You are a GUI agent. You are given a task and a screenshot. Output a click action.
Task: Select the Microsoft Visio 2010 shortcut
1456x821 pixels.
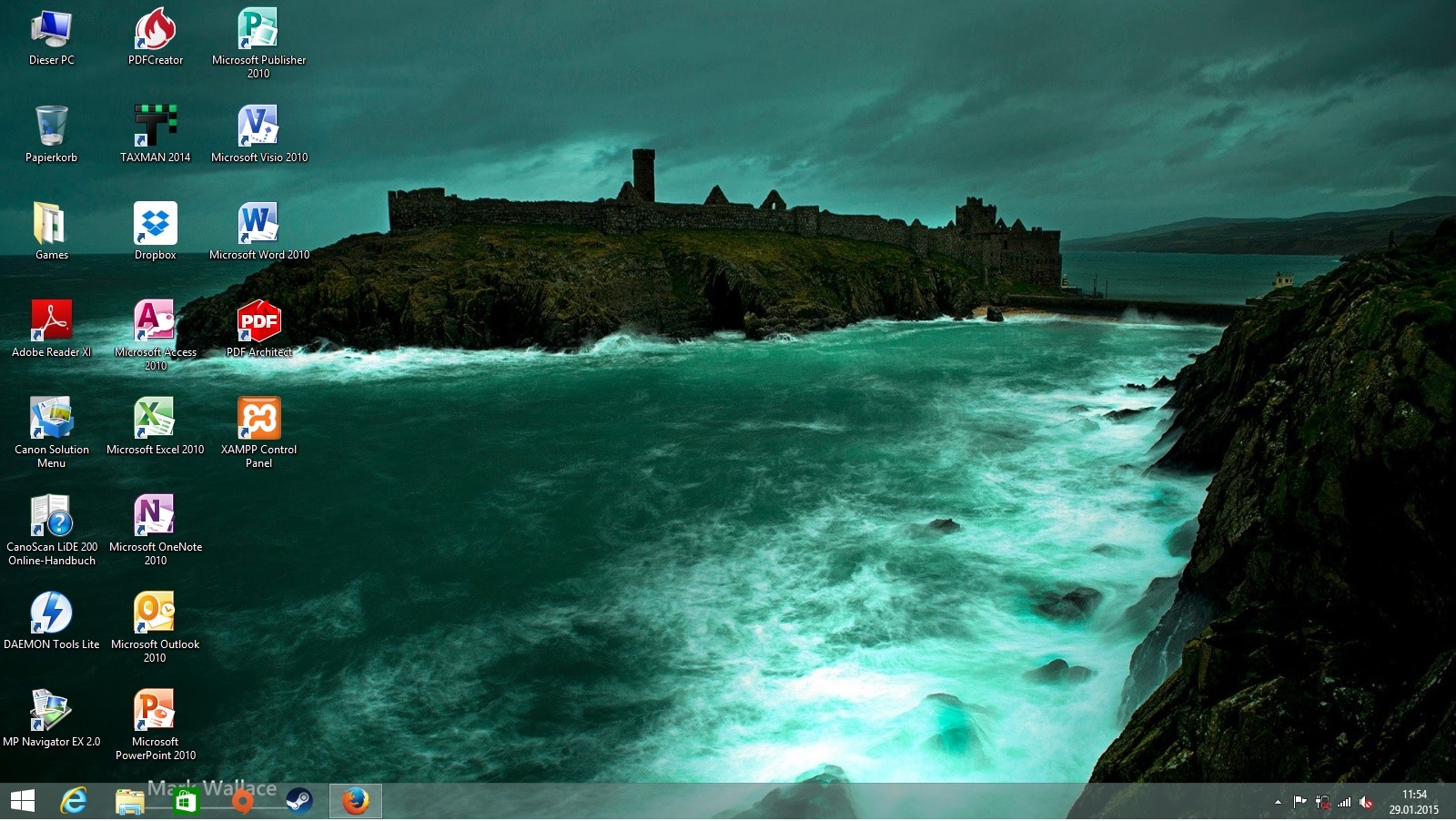coord(258,127)
